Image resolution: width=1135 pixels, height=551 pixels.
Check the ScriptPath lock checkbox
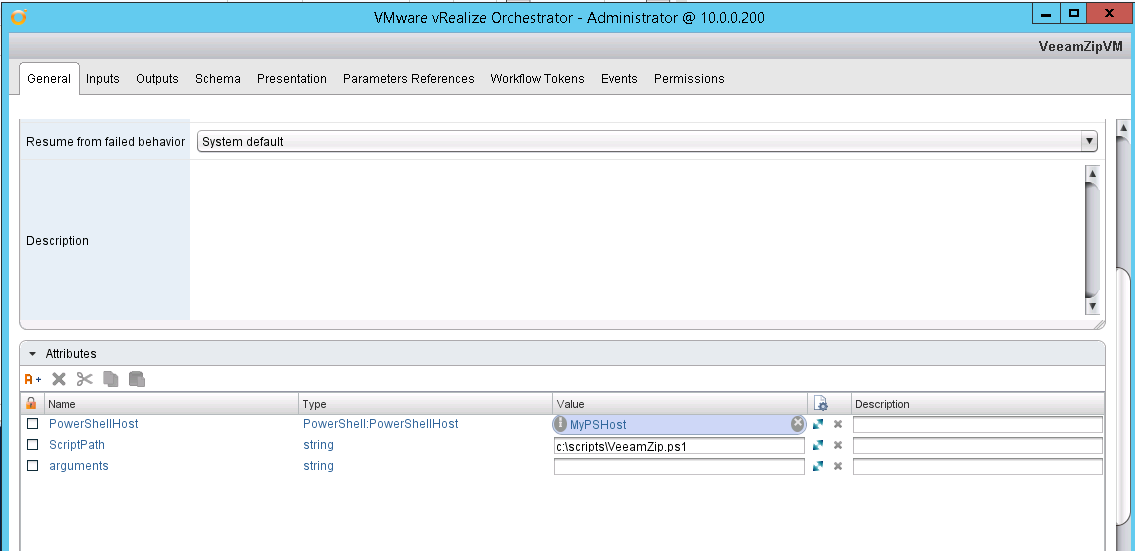pos(33,445)
